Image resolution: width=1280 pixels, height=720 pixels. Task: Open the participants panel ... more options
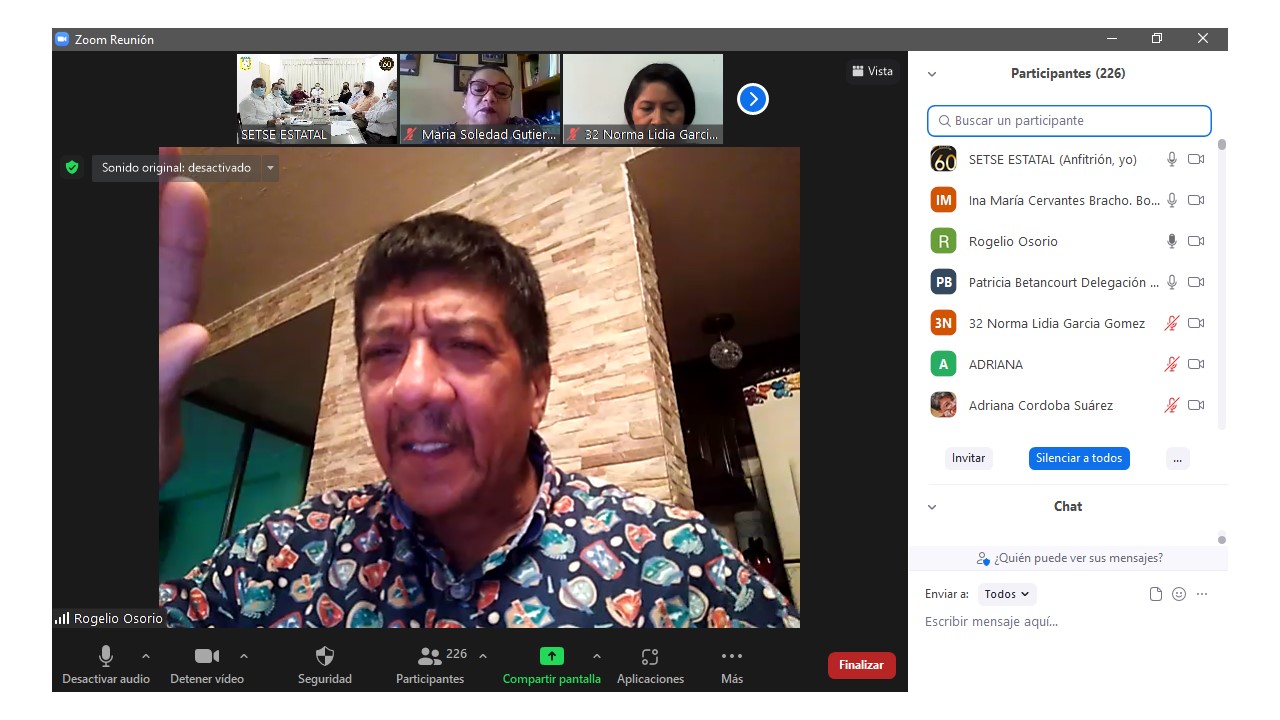point(1178,458)
